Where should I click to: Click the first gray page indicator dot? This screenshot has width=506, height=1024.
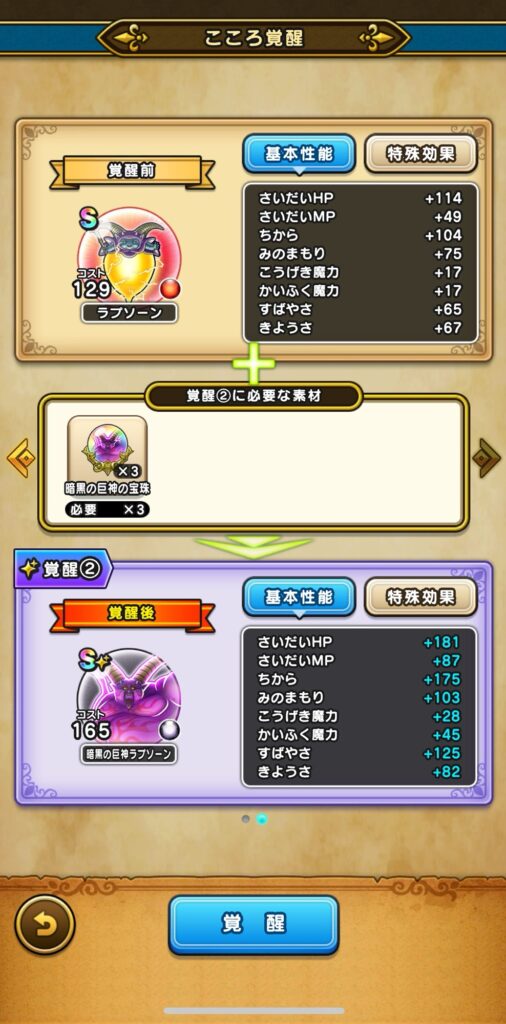[x=245, y=818]
